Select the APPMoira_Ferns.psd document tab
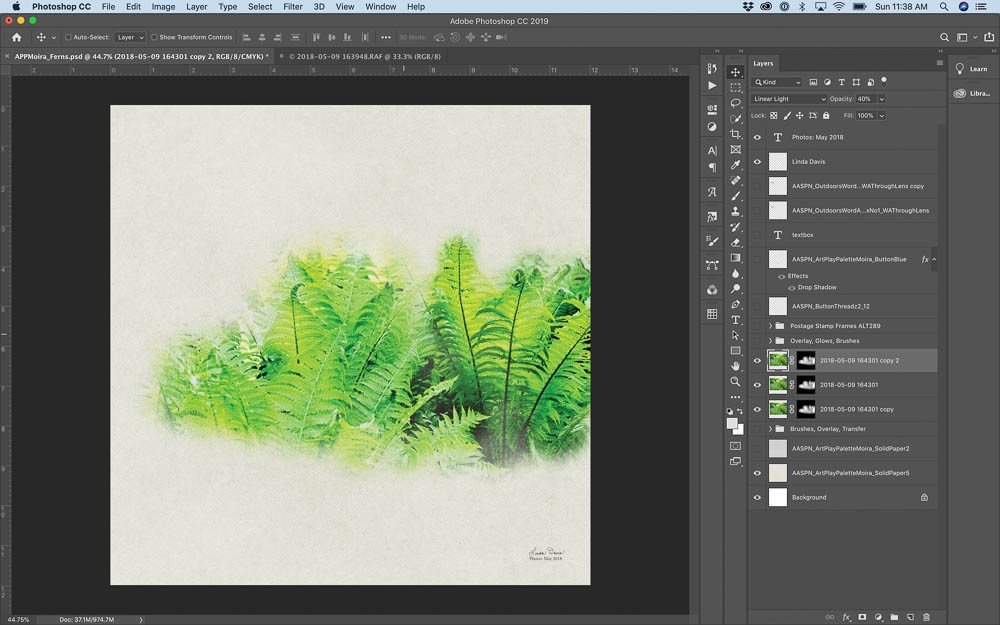 (139, 56)
